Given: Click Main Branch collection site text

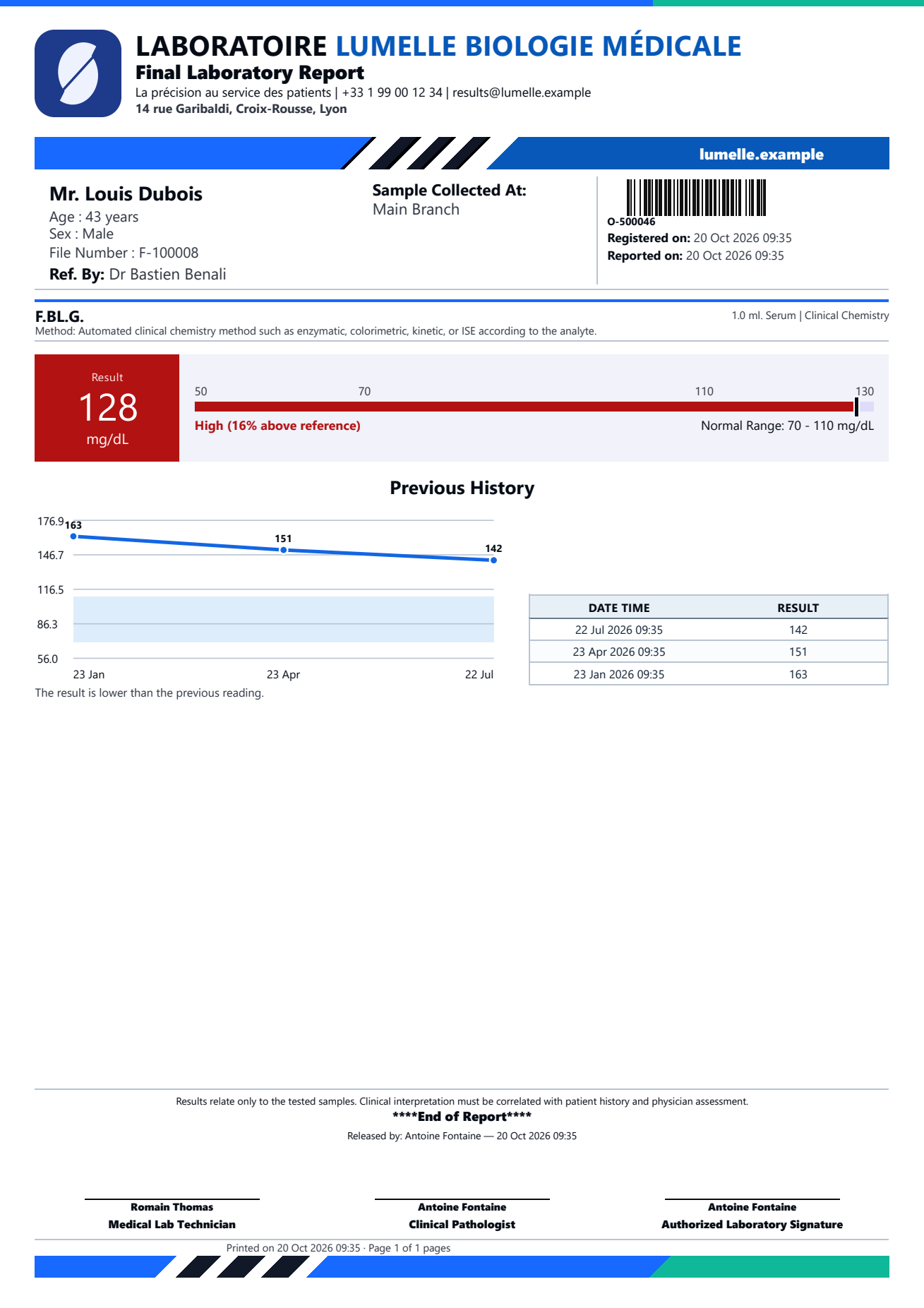Looking at the screenshot, I should click(x=416, y=210).
